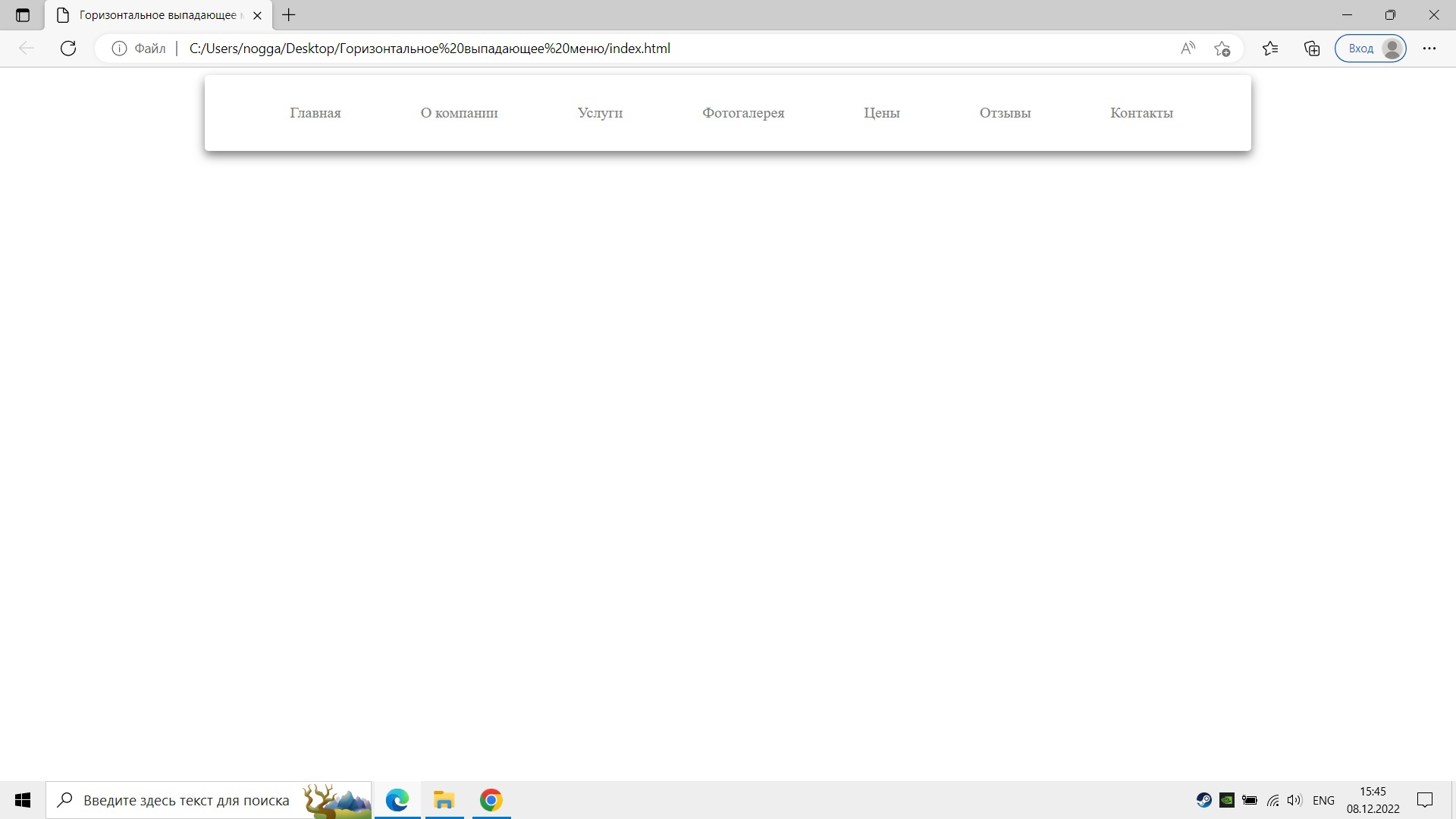Open the Read aloud icon in address bar

click(x=1188, y=49)
